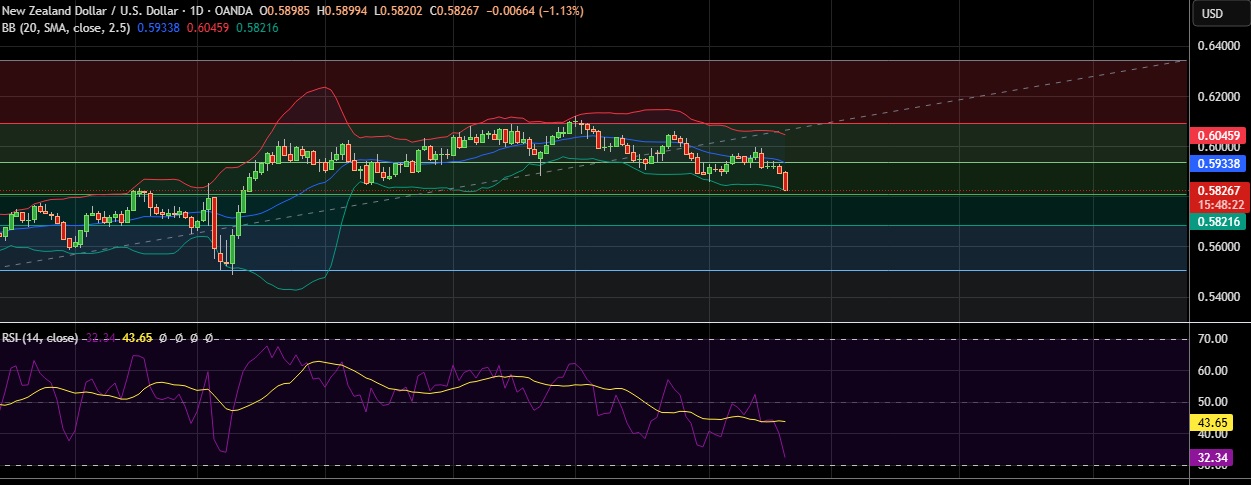
Task: Click the 0.54000 price axis tick
Action: pyautogui.click(x=1218, y=296)
